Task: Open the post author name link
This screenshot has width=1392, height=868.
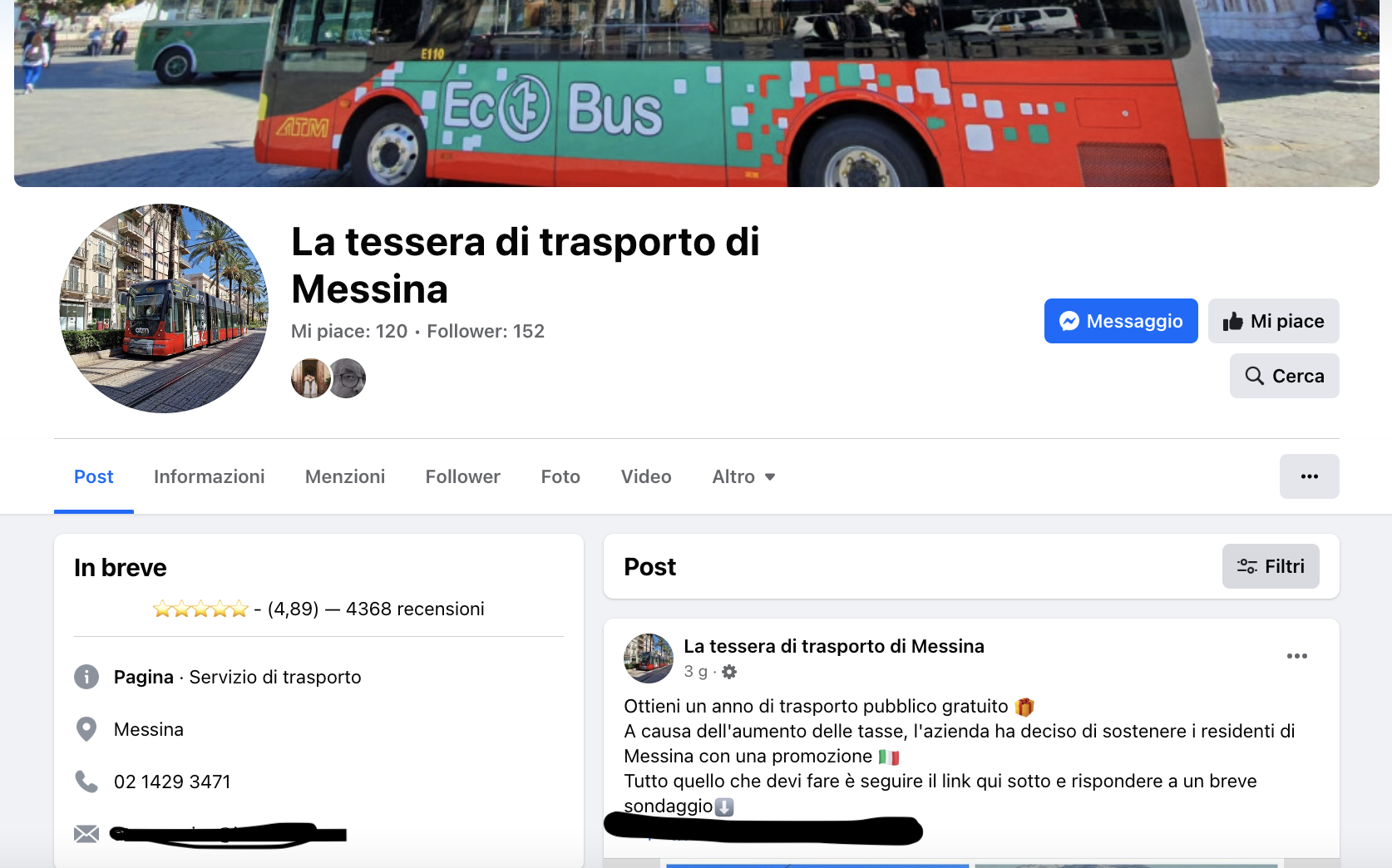Action: 834,646
